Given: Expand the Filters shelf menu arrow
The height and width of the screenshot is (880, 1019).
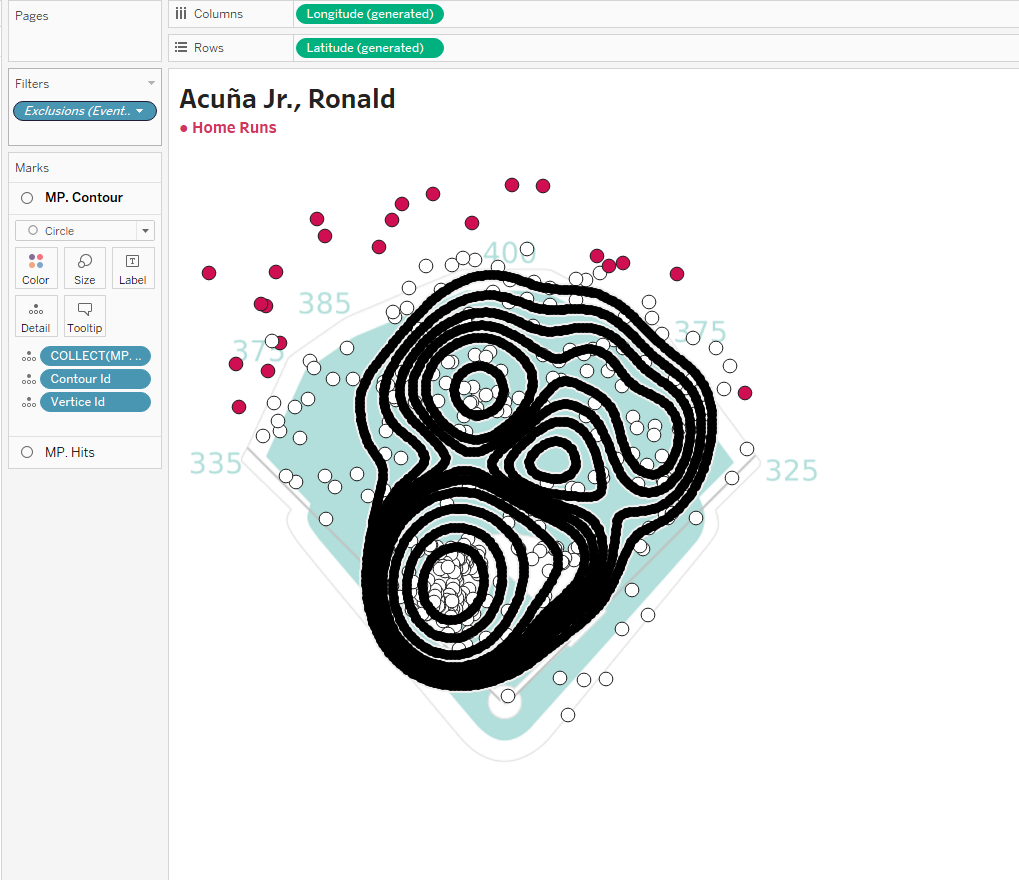Looking at the screenshot, I should (152, 84).
